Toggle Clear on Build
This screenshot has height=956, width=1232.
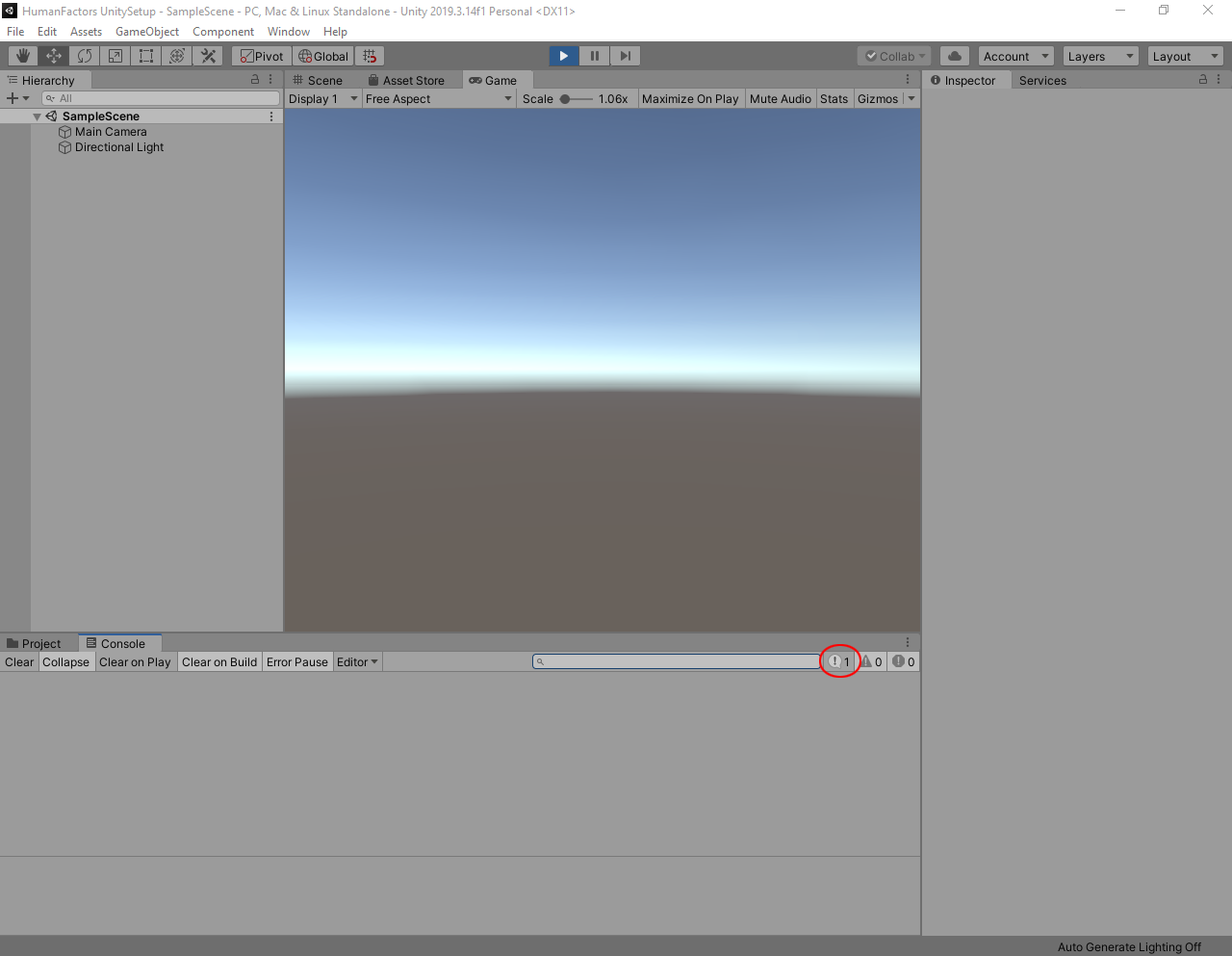[x=219, y=661]
